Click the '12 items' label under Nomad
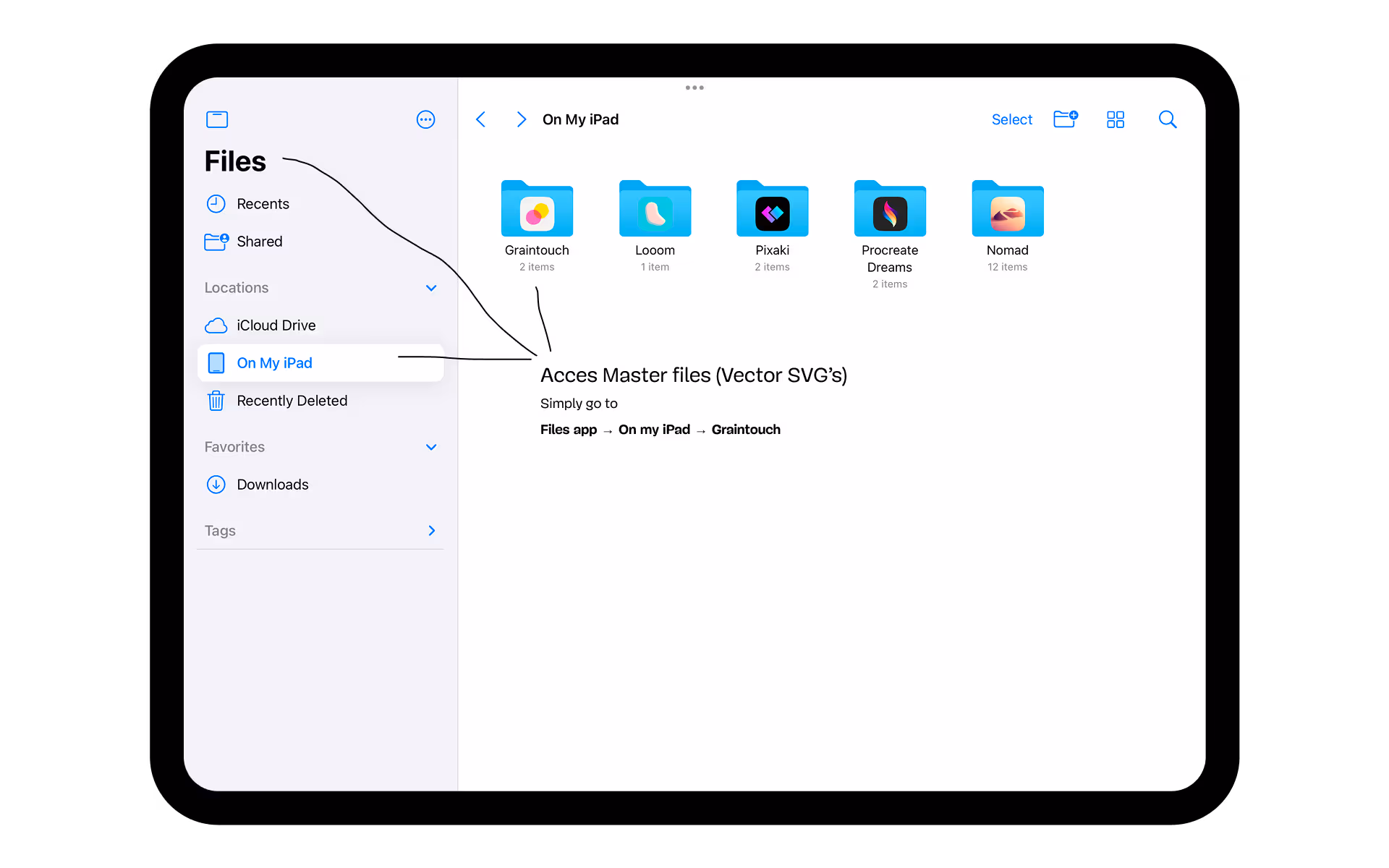The height and width of the screenshot is (868, 1389). point(1008,267)
